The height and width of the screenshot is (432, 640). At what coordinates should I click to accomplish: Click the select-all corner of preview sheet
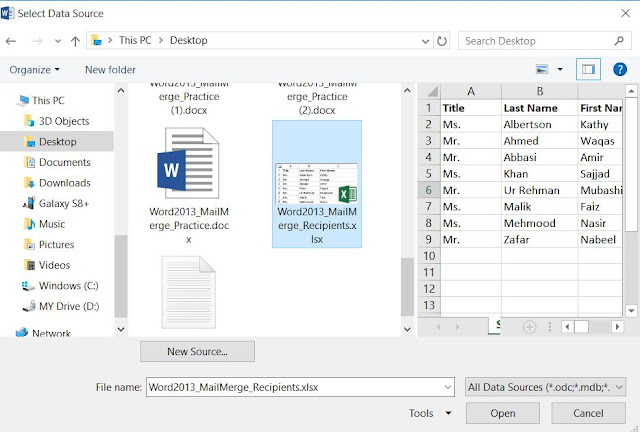click(x=429, y=91)
